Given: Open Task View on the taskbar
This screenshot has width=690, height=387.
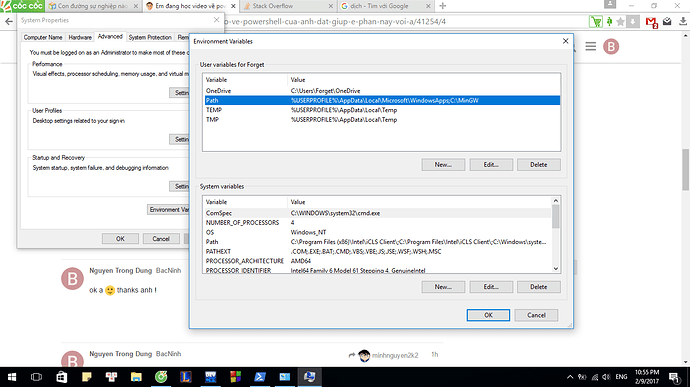Looking at the screenshot, I should (37, 377).
